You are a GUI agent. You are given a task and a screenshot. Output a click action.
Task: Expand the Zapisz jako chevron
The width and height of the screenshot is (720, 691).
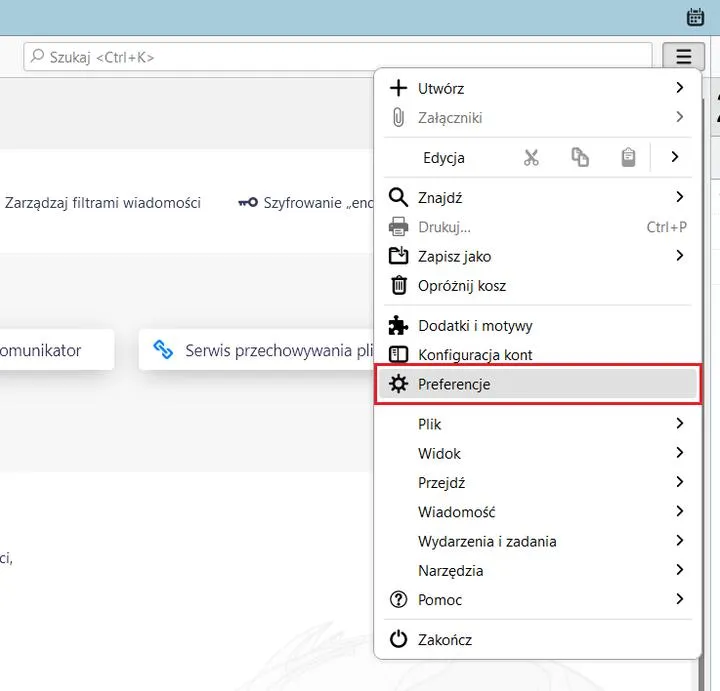[x=680, y=255]
